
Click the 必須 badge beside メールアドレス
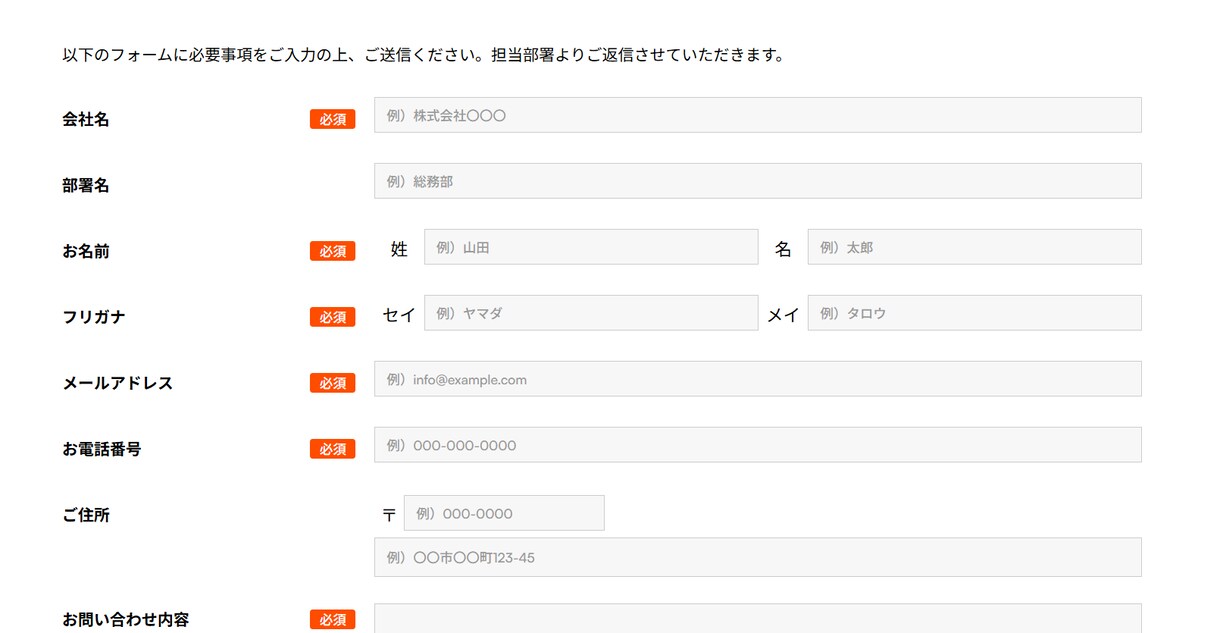(332, 383)
